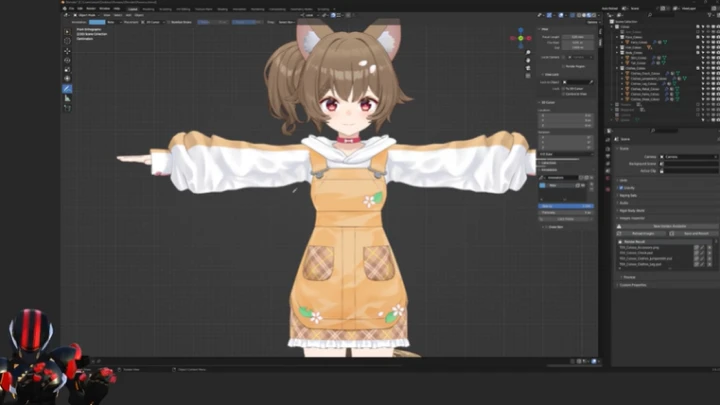
Task: Toggle viewport gizmos button
Action: point(549,15)
